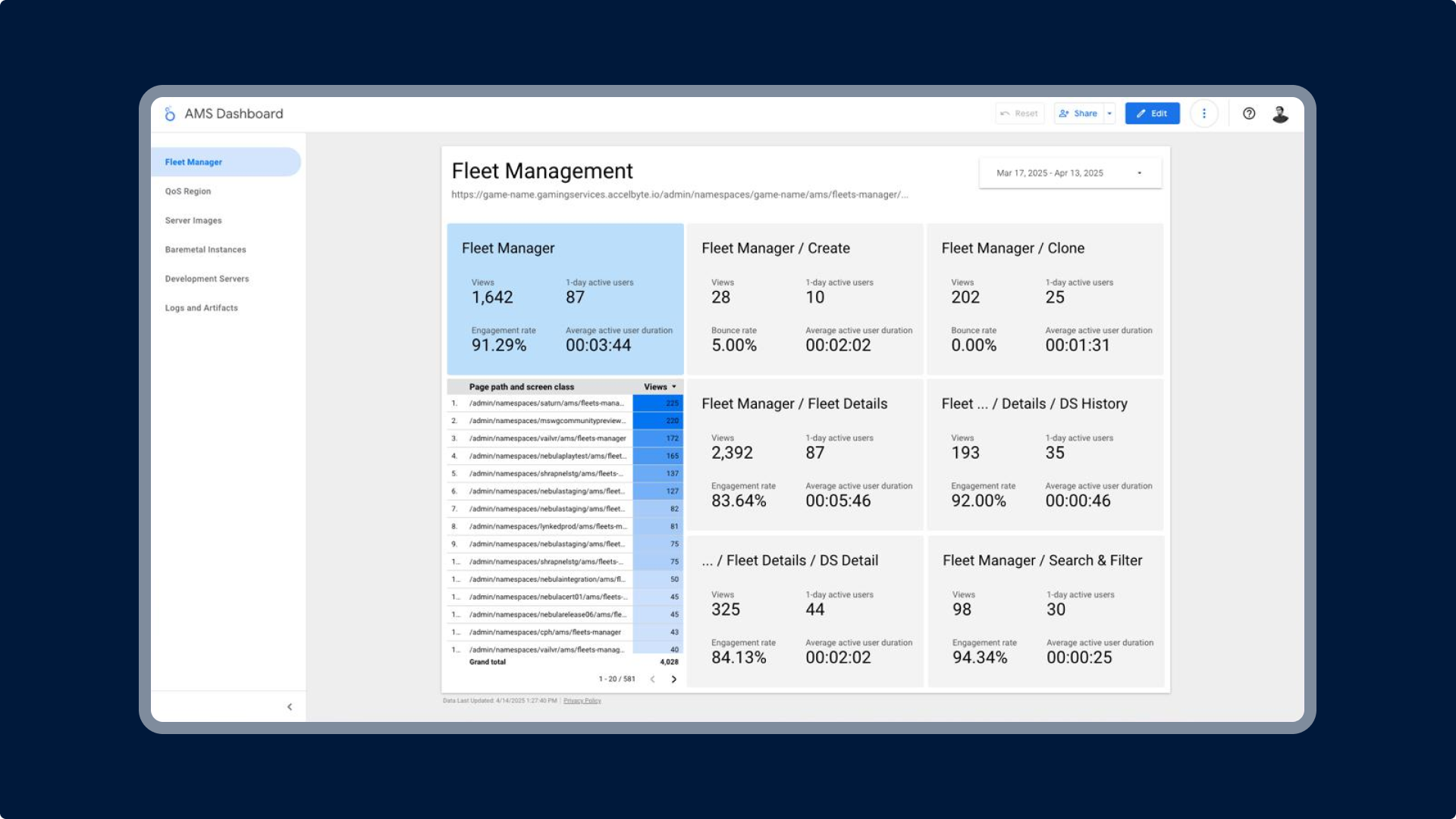
Task: Expand the Share dropdown arrow
Action: coord(1109,114)
